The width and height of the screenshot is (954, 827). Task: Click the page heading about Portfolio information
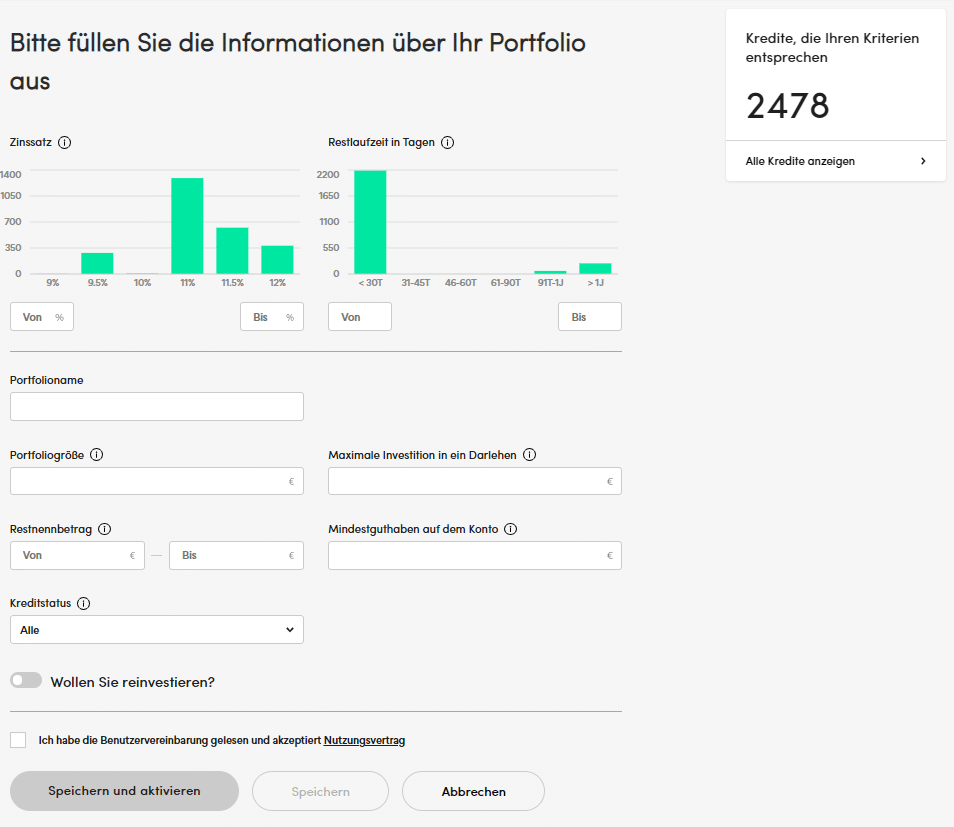coord(298,61)
